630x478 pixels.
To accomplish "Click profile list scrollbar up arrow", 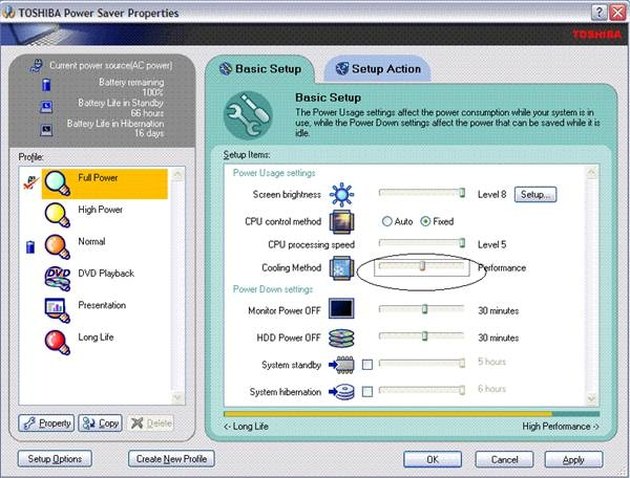I will tap(177, 175).
